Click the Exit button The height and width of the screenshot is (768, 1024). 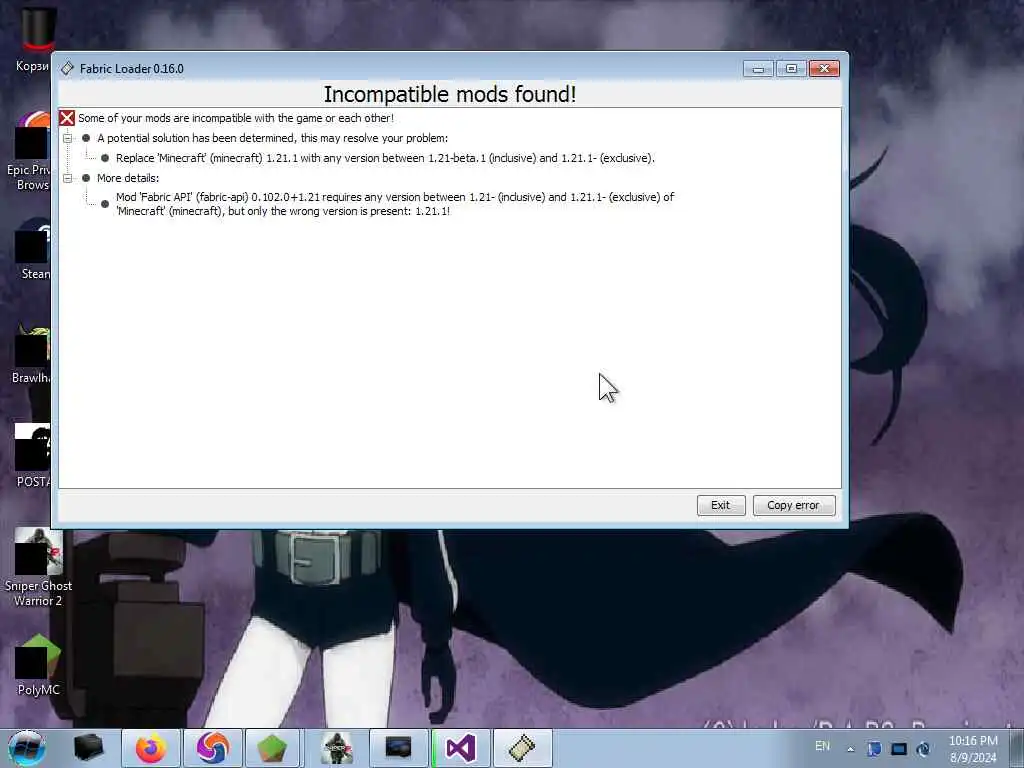720,505
